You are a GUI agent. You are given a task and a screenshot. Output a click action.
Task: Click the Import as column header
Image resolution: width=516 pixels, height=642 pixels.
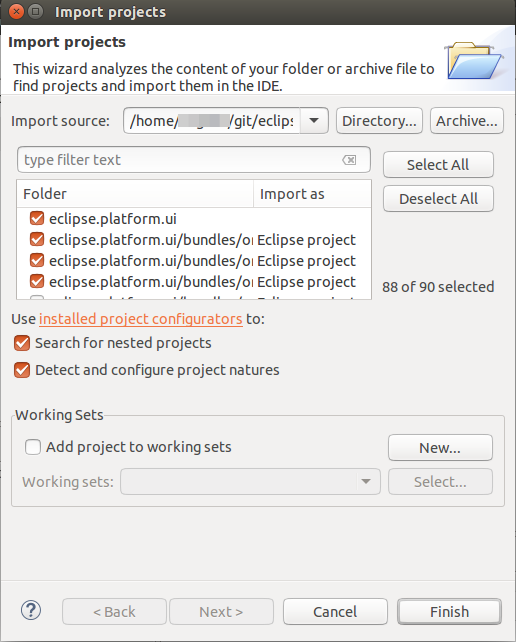[312, 194]
